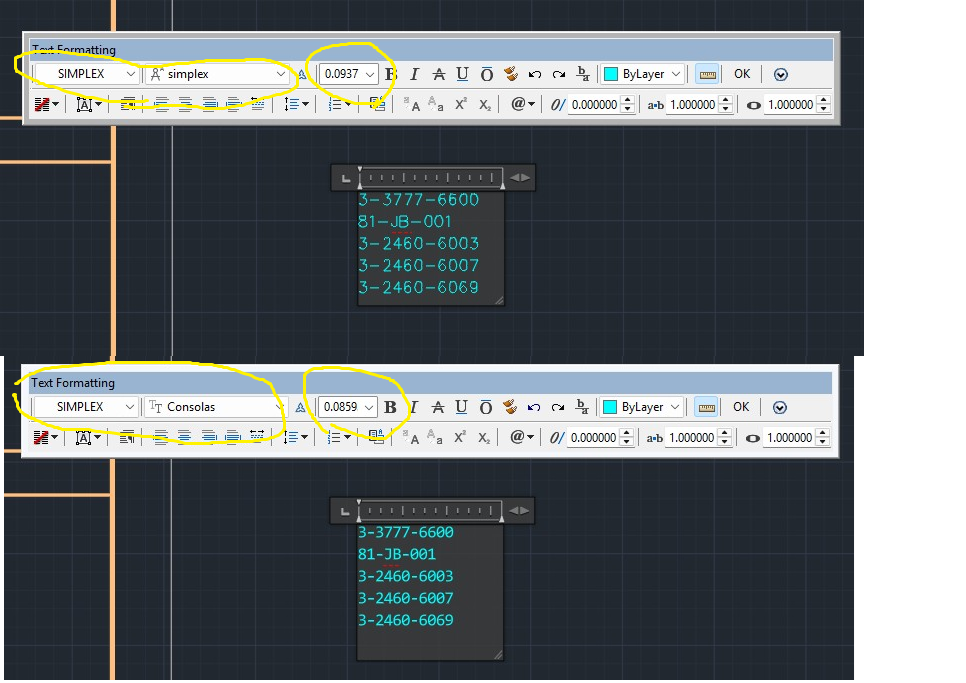The image size is (966, 683).
Task: Click cyan color swatch in Consolas-font toolbar
Action: (609, 407)
